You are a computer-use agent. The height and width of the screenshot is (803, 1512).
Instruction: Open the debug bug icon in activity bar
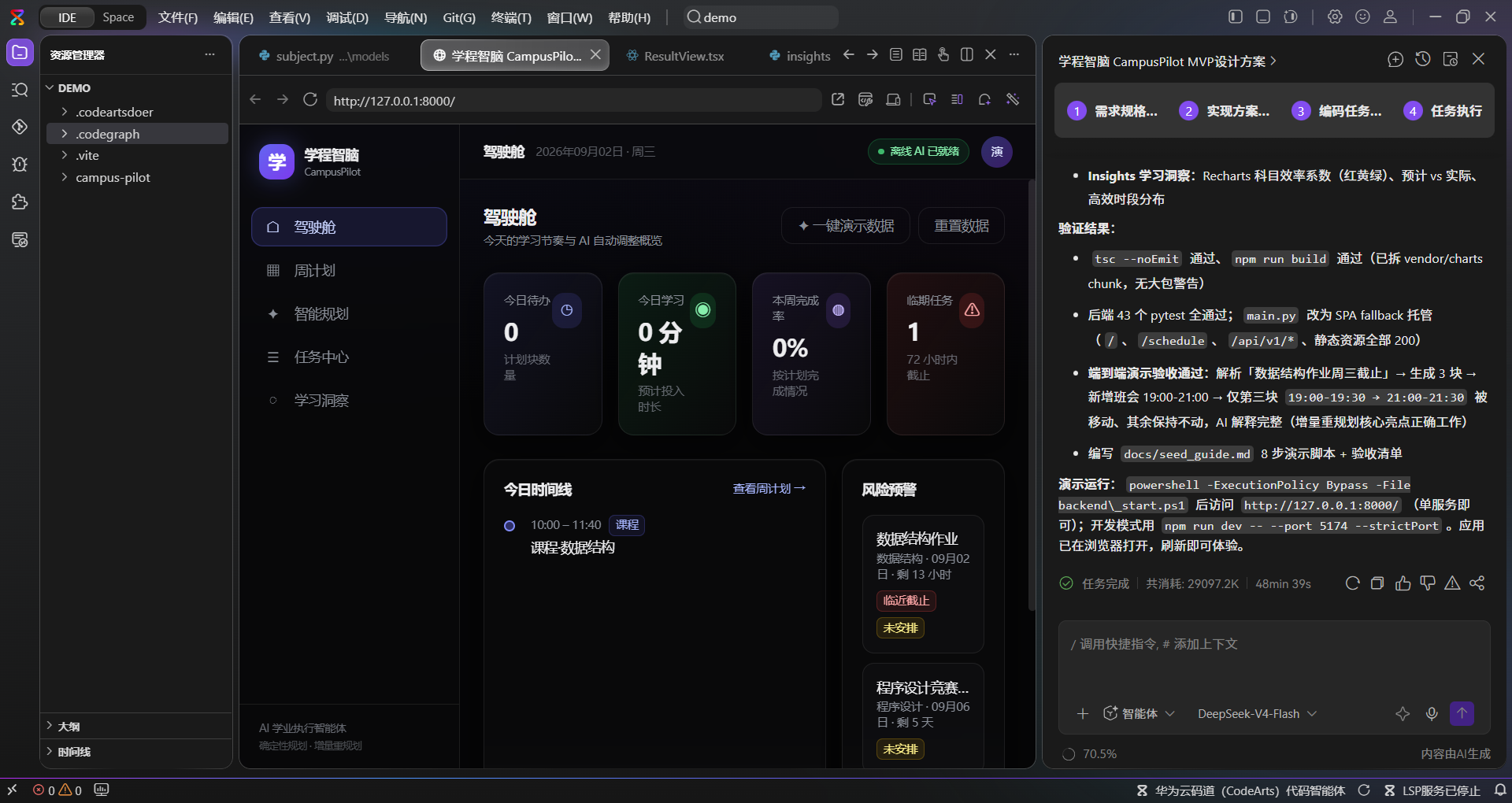coord(20,165)
